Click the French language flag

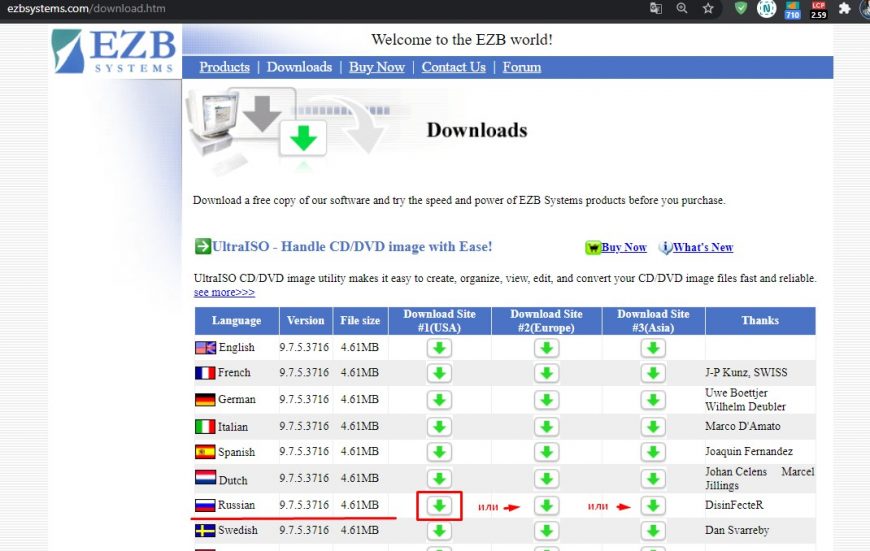(x=205, y=372)
